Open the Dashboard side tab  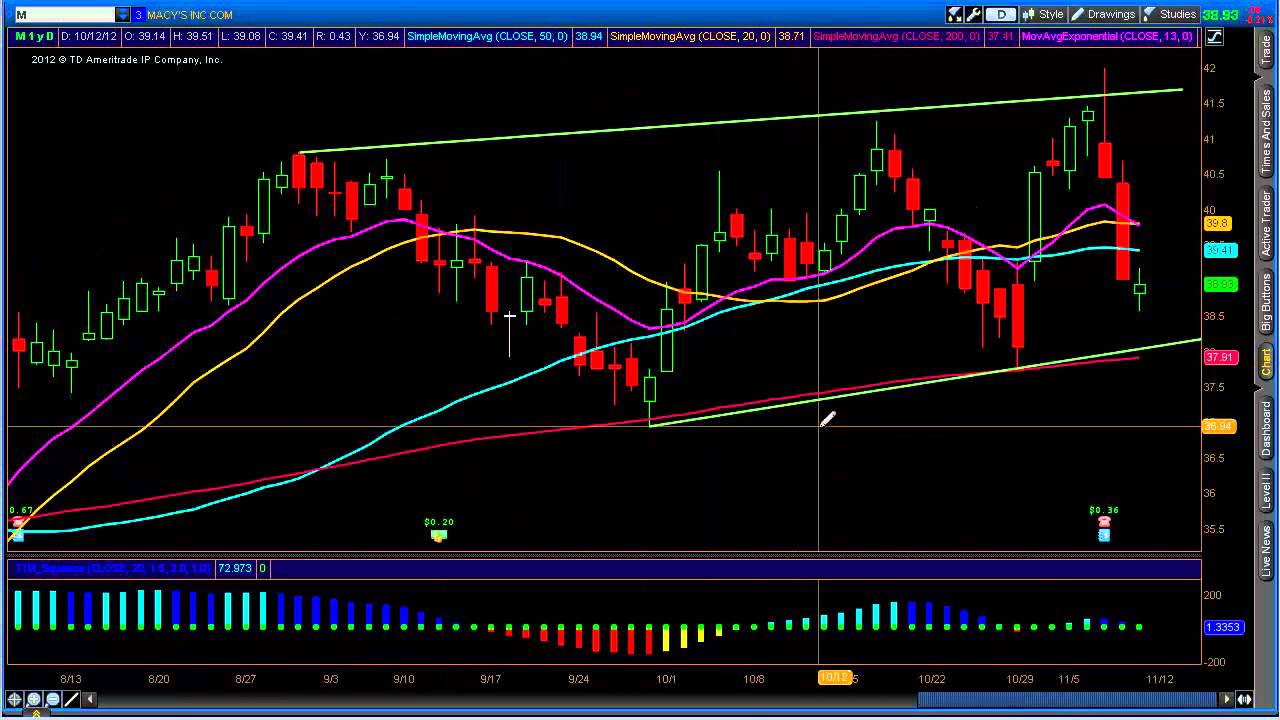[1266, 426]
